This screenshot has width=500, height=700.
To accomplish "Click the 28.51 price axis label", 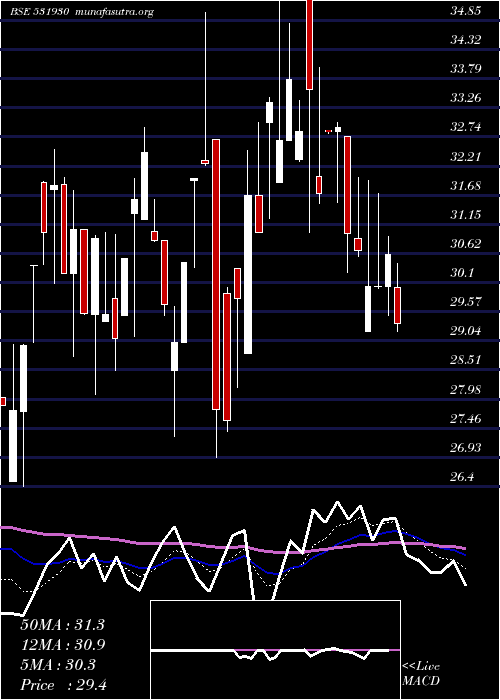I will (466, 360).
